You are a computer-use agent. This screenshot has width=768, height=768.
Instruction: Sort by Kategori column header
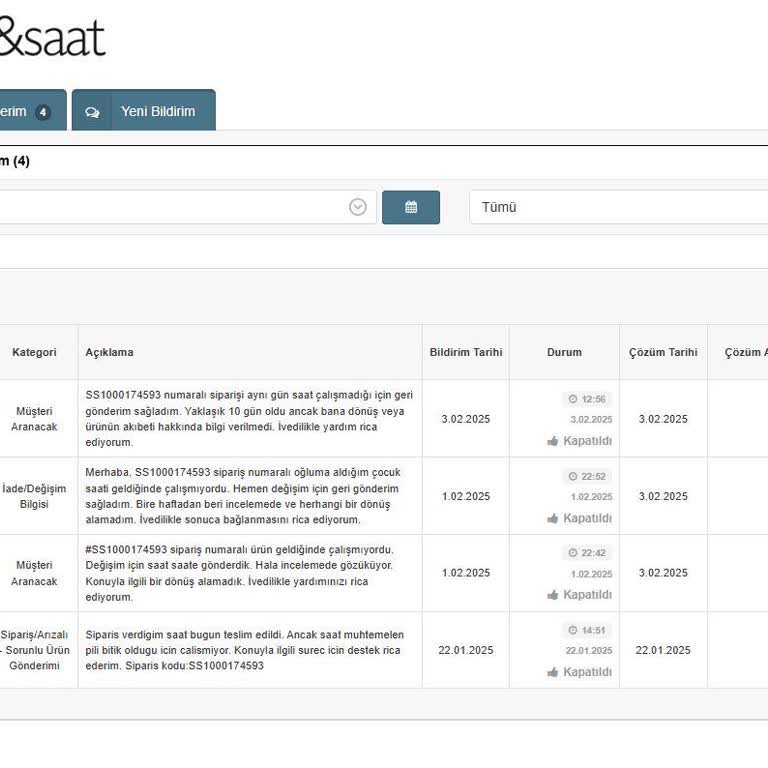(x=34, y=352)
